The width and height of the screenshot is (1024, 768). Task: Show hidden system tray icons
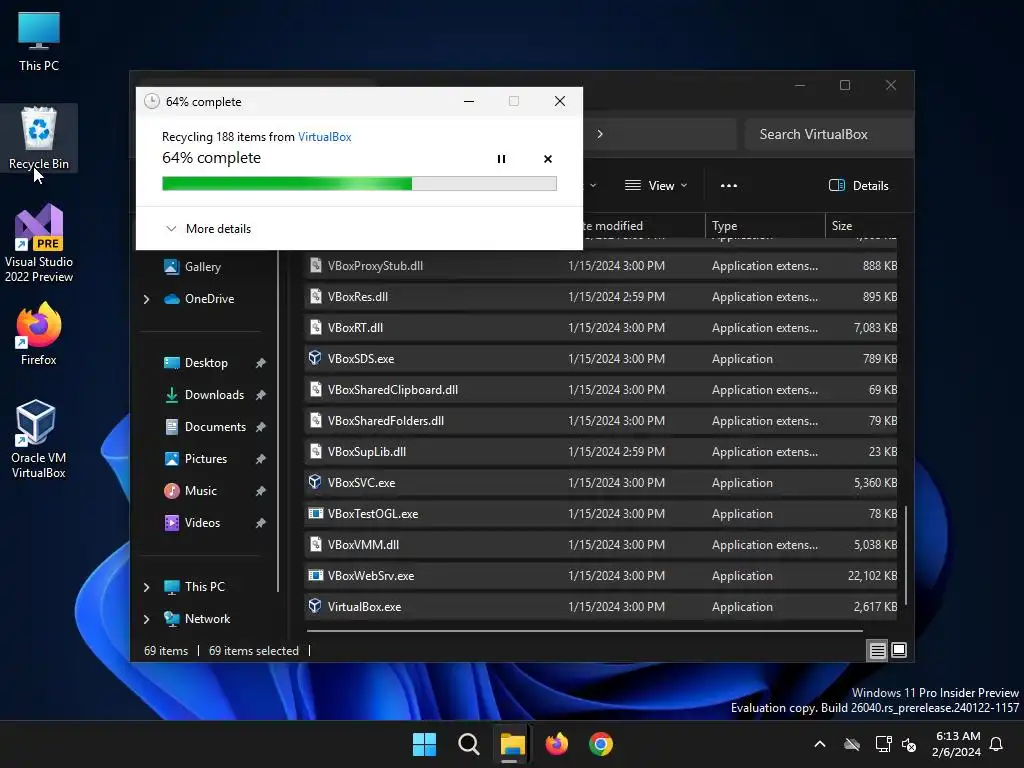[820, 744]
